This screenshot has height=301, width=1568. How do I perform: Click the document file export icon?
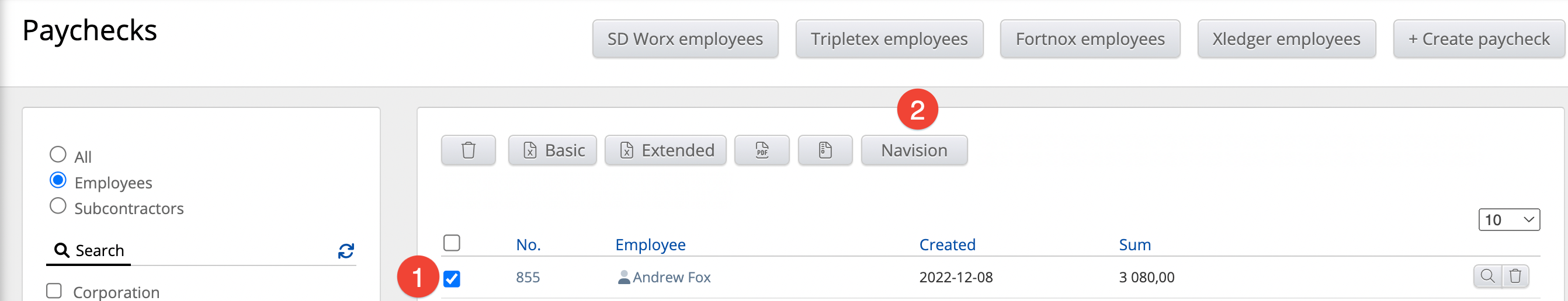pos(825,150)
